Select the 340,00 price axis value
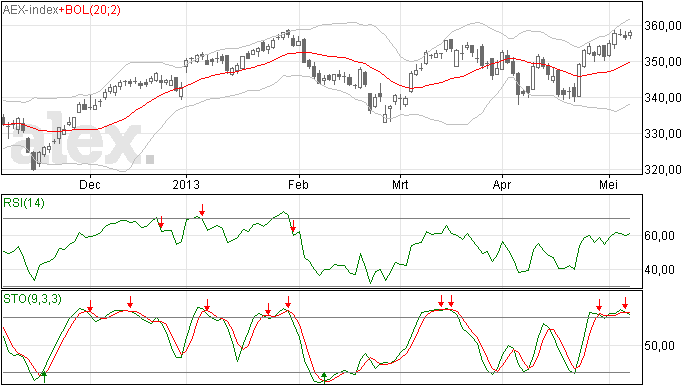 point(663,98)
